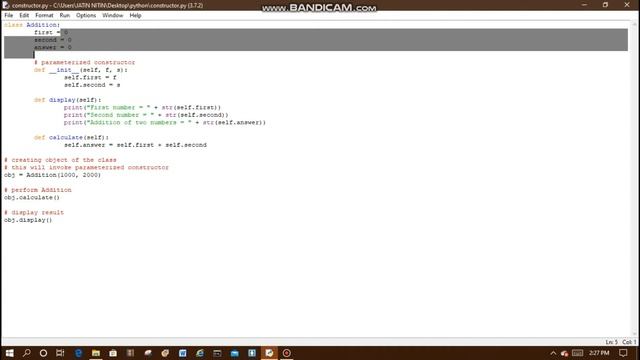Click the '# perform Addition' comment

pos(38,190)
